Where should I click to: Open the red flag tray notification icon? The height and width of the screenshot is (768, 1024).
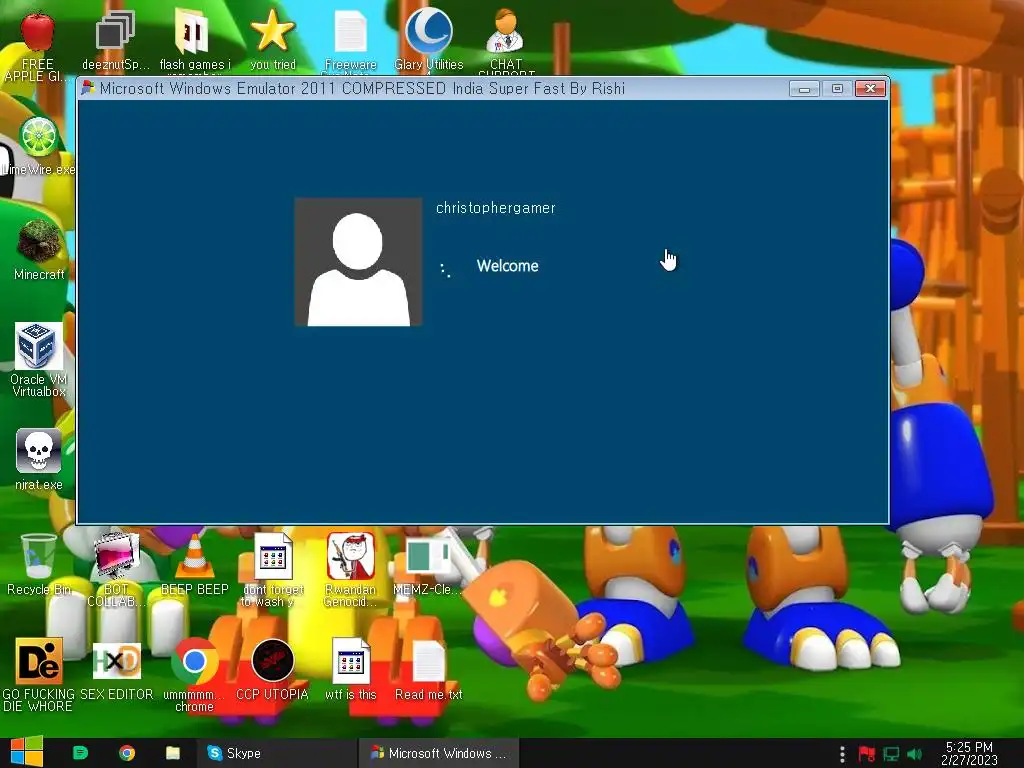867,754
